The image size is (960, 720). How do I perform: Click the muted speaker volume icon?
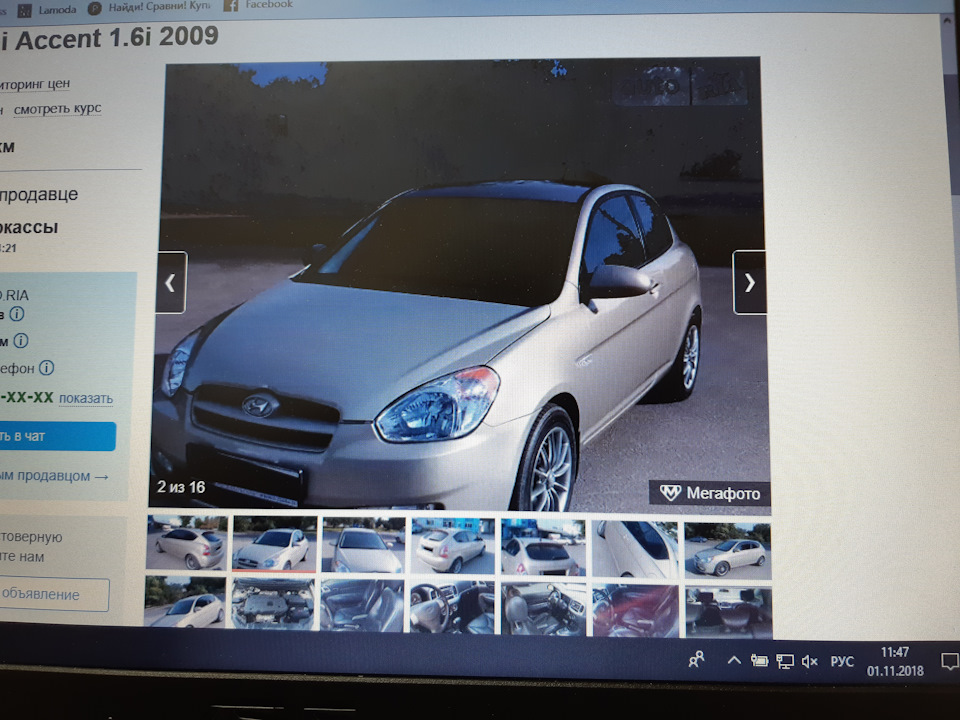(x=809, y=661)
